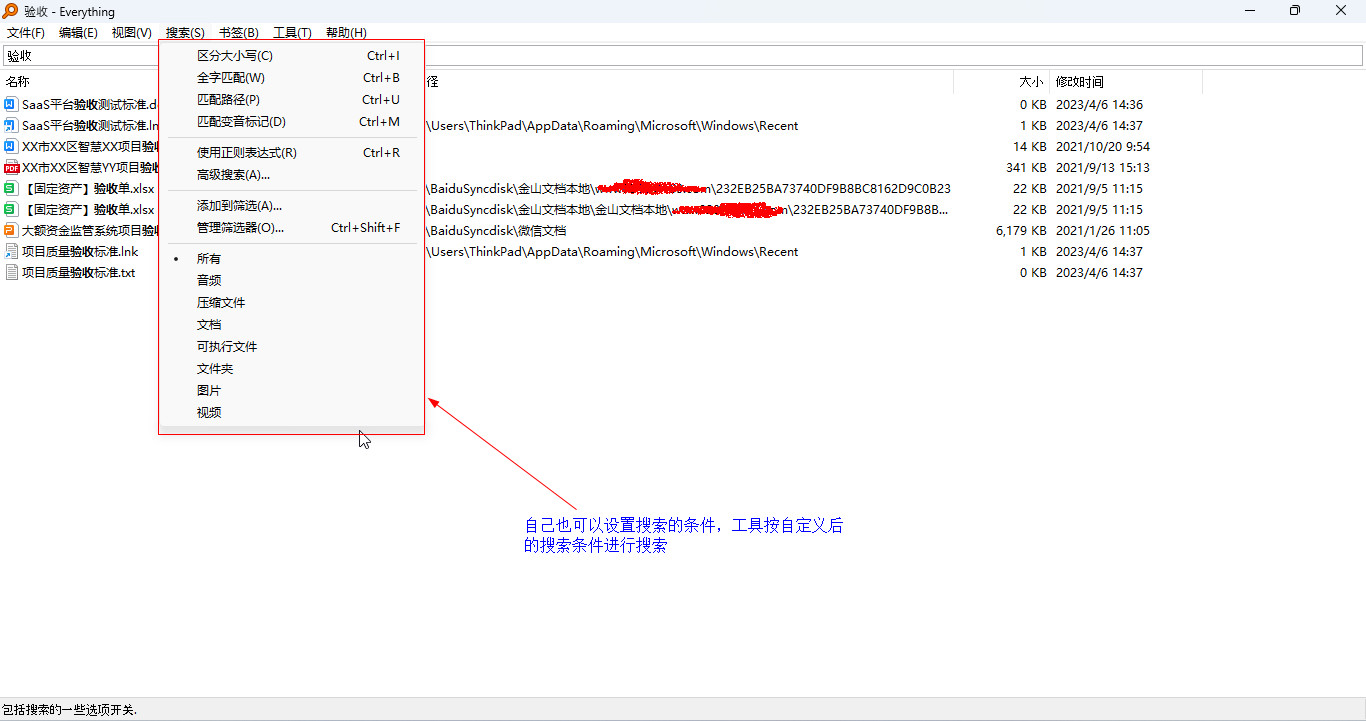Image resolution: width=1366 pixels, height=721 pixels.
Task: Click the date 2021/9/13 15:13
Action: point(1103,168)
